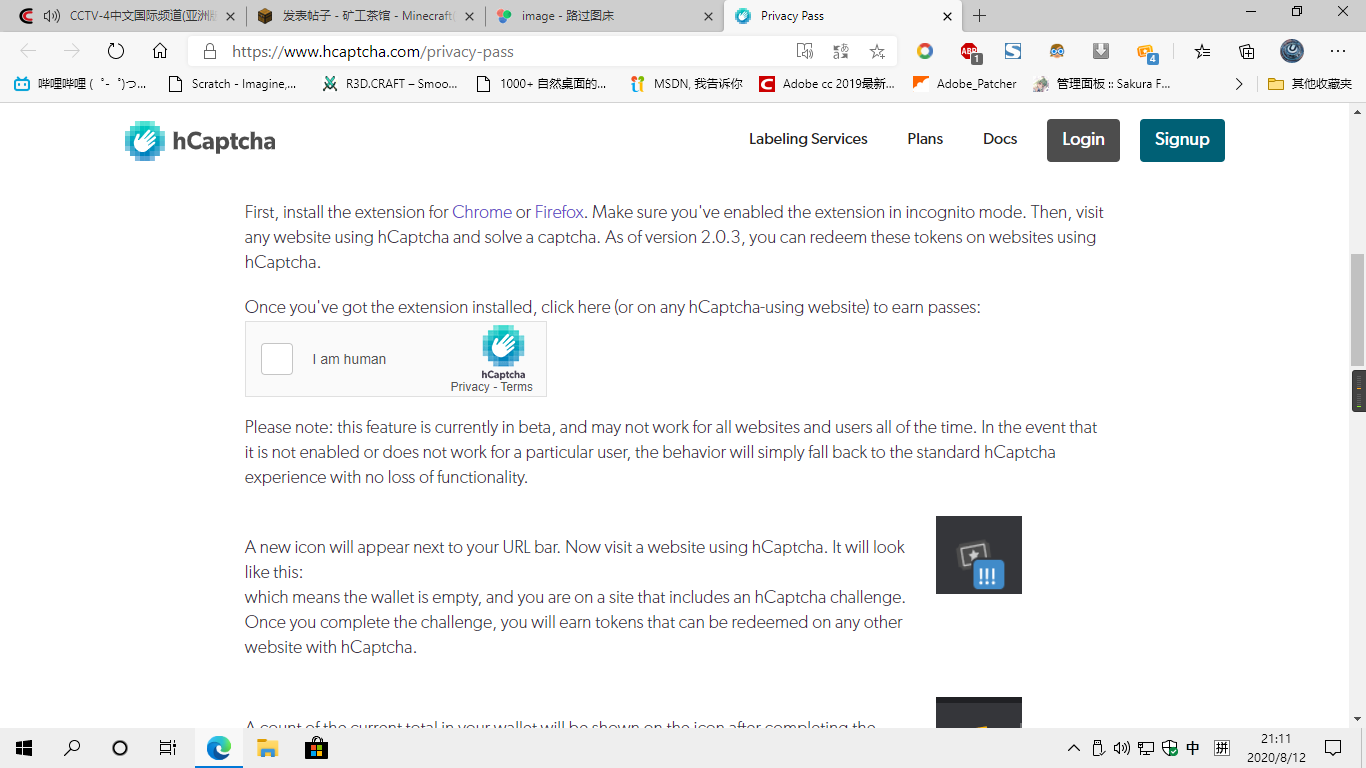Click the read aloud icon in the address bar

point(805,51)
